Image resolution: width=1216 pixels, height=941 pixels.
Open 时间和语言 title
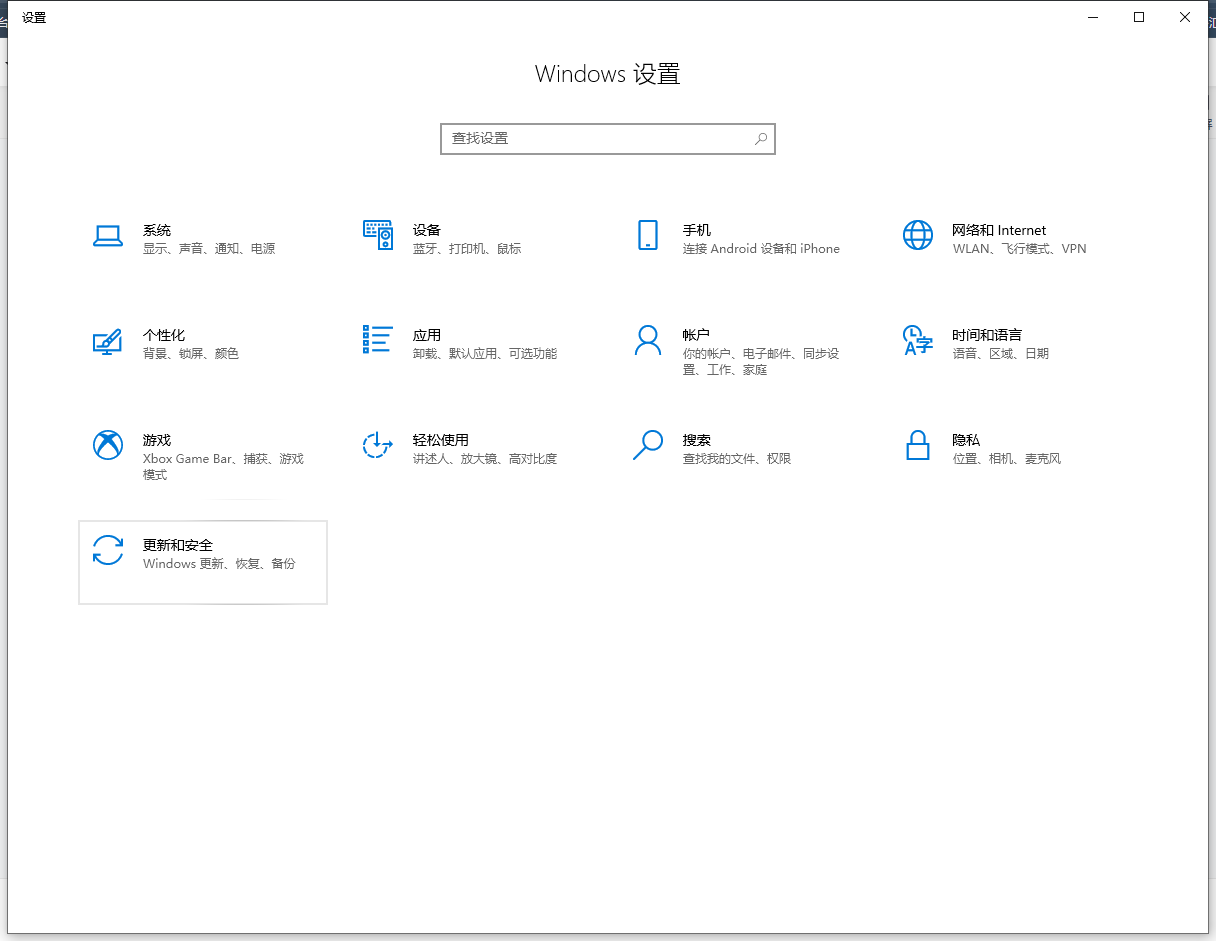(987, 335)
